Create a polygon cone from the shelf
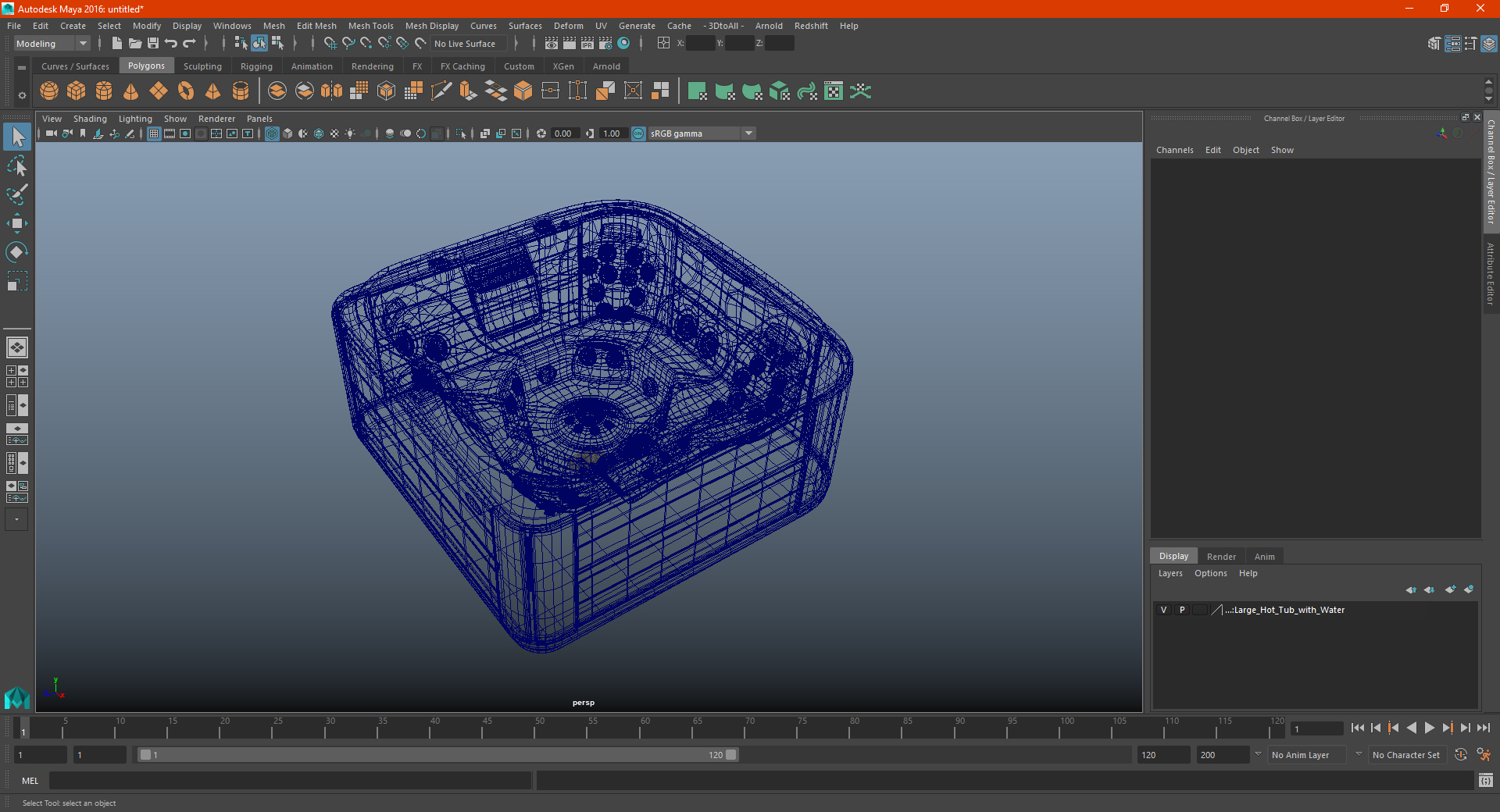The width and height of the screenshot is (1500, 812). pyautogui.click(x=131, y=91)
